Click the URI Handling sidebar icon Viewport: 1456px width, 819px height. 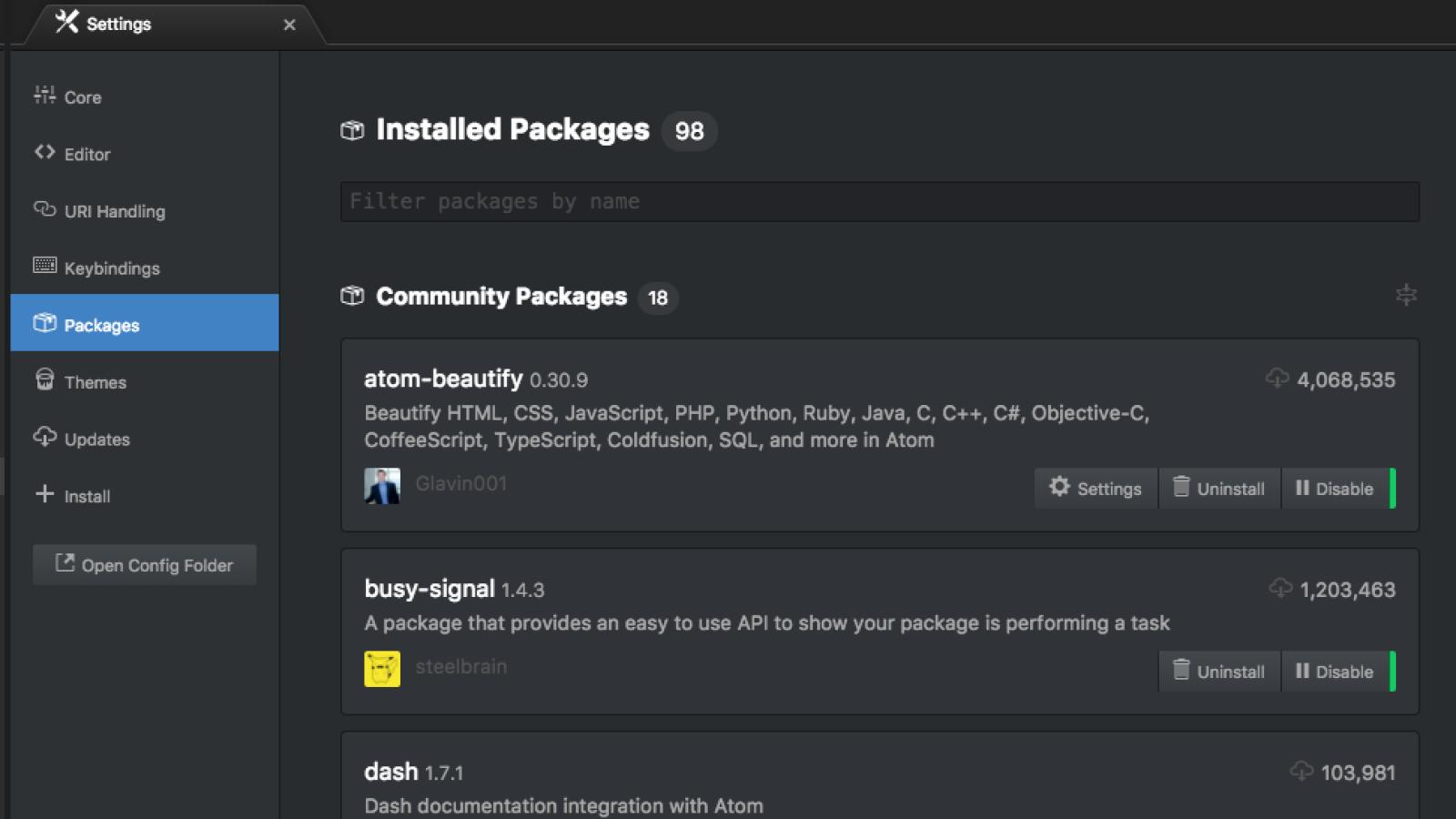(x=43, y=210)
